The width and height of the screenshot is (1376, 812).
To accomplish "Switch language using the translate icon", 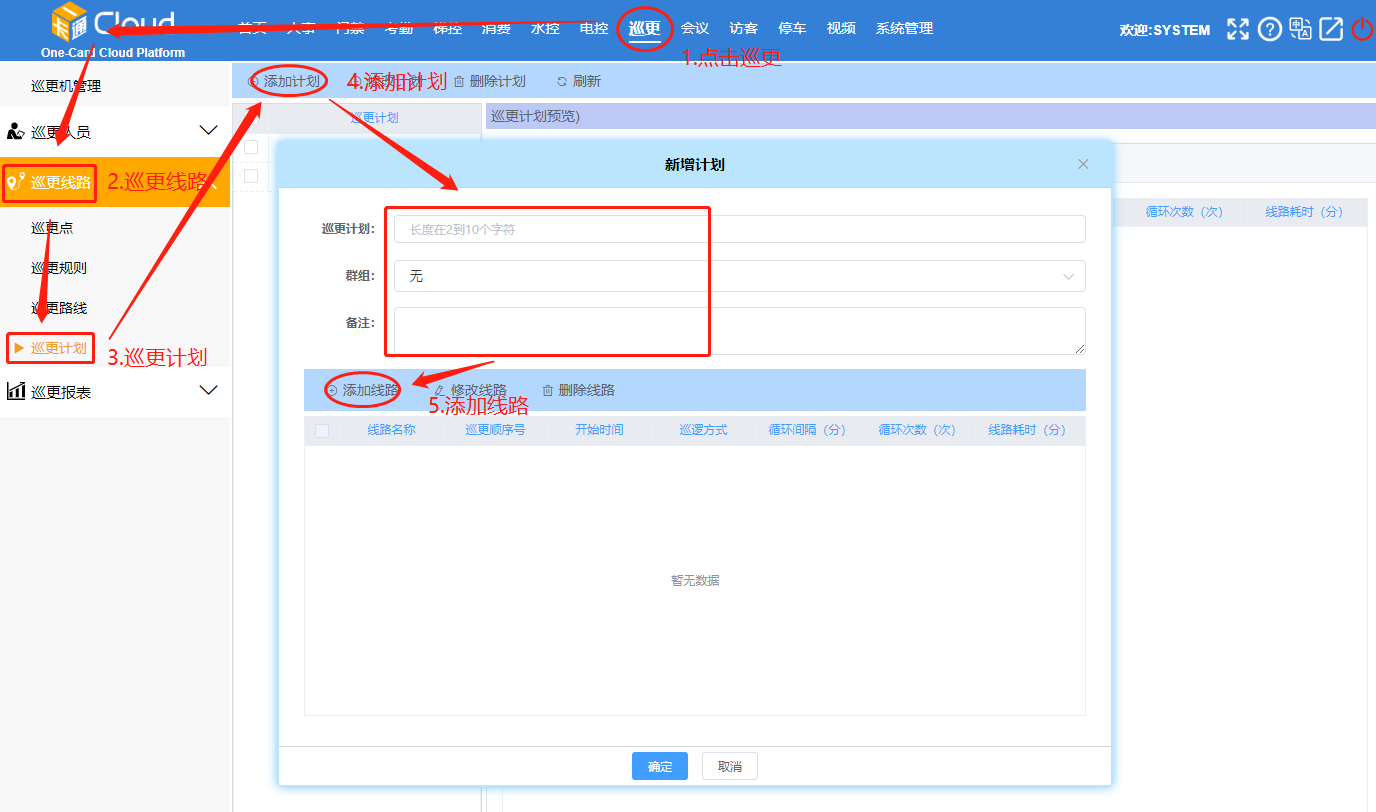I will pos(1300,29).
